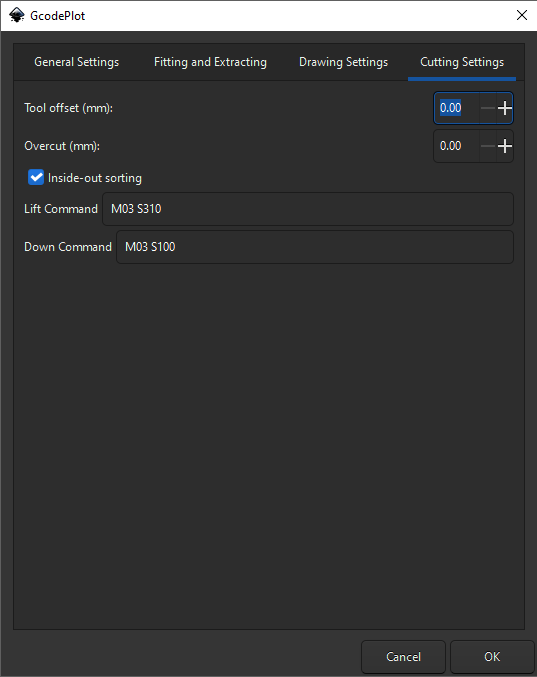537x677 pixels.
Task: Click the Overcut (mm) label
Action: [62, 146]
